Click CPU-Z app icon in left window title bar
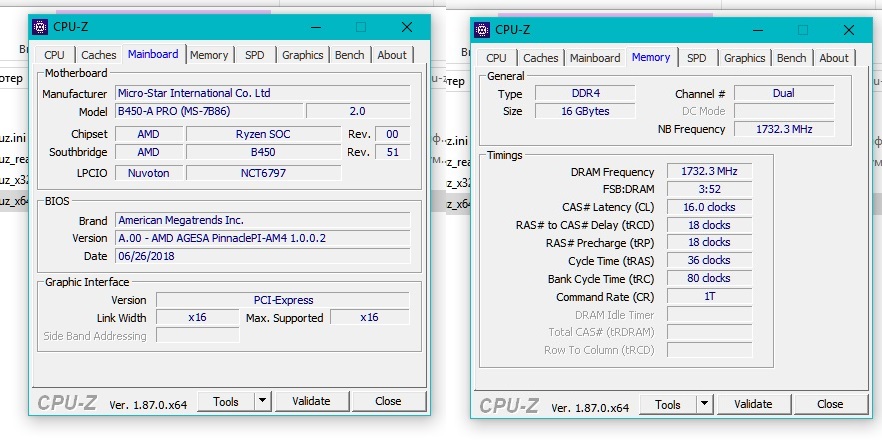The image size is (882, 441). click(40, 26)
